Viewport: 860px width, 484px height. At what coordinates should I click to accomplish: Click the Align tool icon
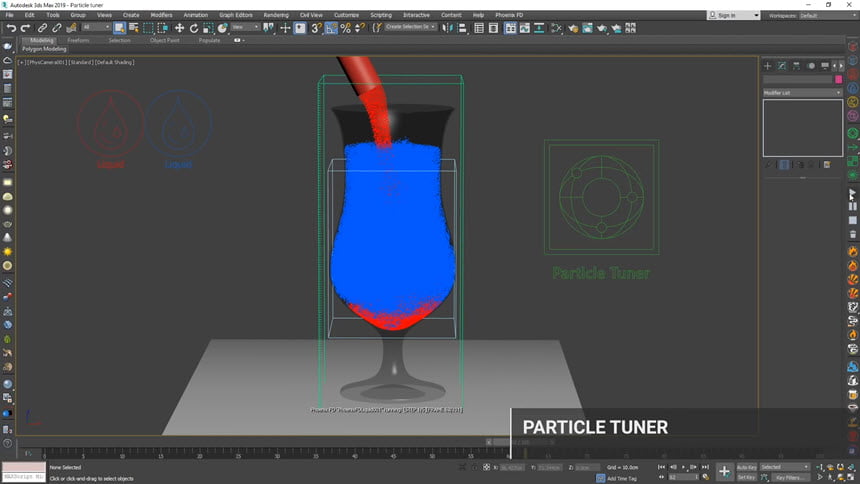point(462,28)
